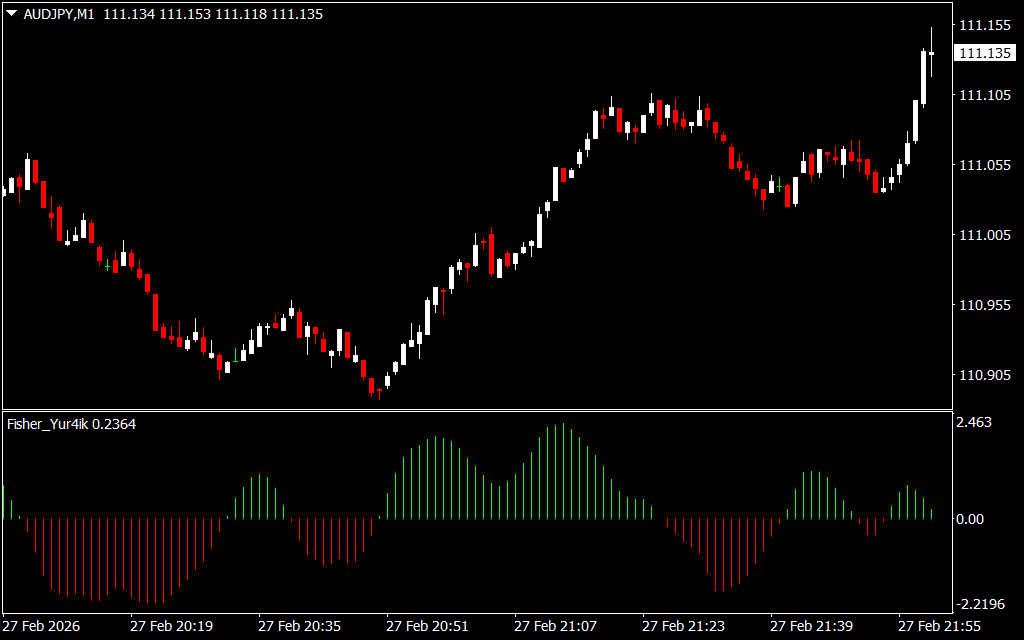Select the highlighted current price tag 111.135
1024x640 pixels.
coord(983,53)
